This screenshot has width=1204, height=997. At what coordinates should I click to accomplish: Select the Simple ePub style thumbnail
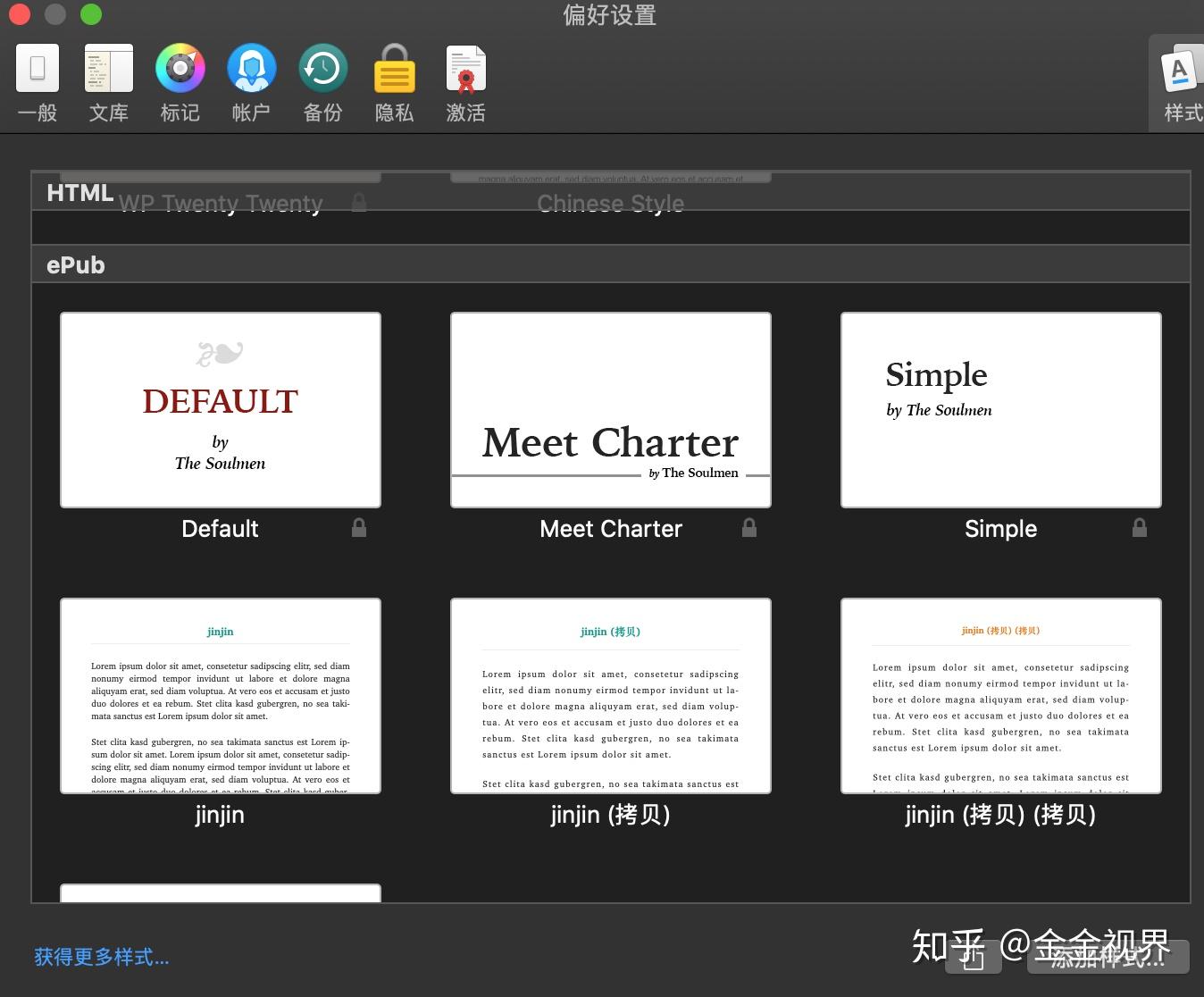coord(1001,410)
